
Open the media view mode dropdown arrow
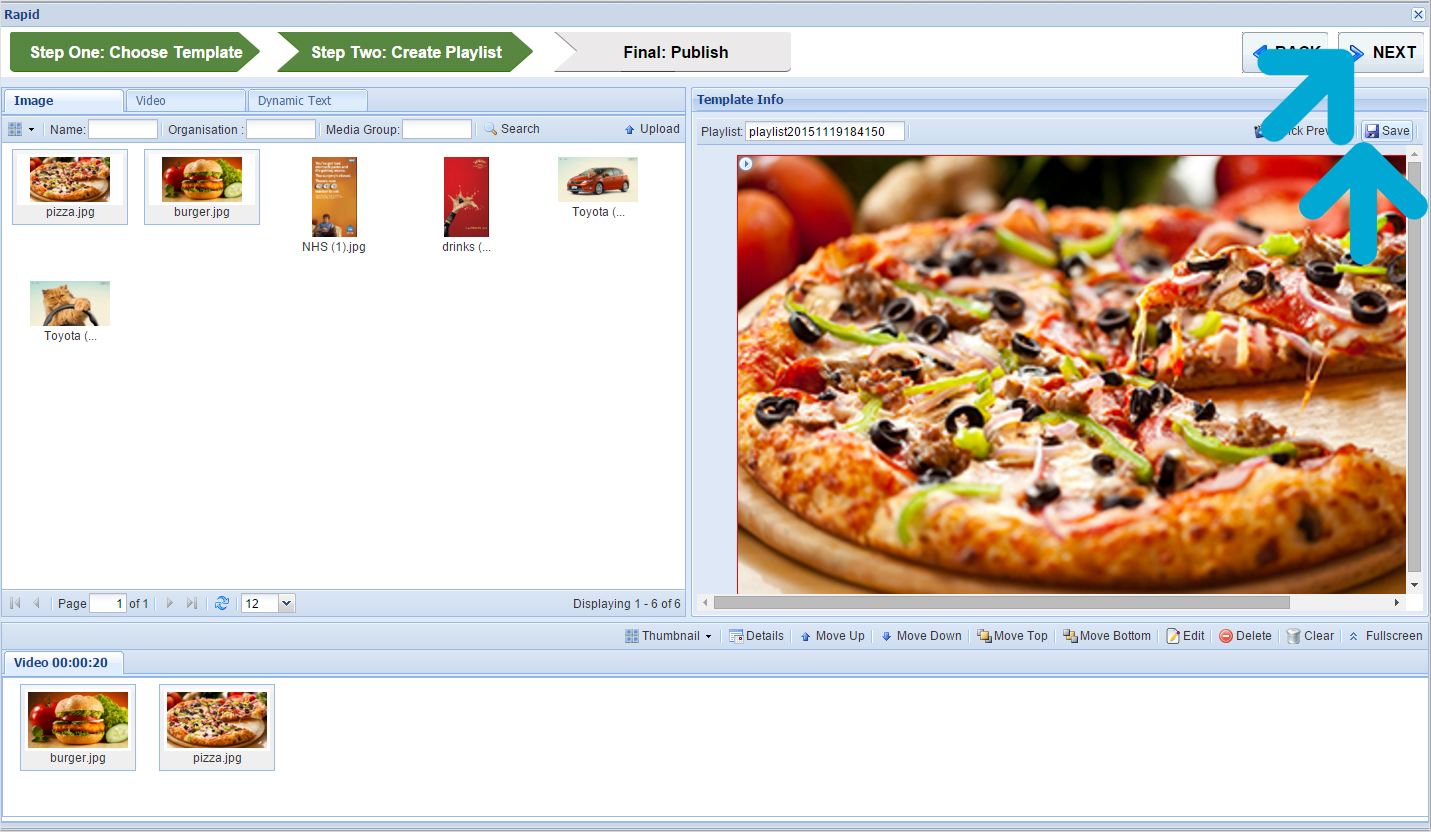coord(31,130)
